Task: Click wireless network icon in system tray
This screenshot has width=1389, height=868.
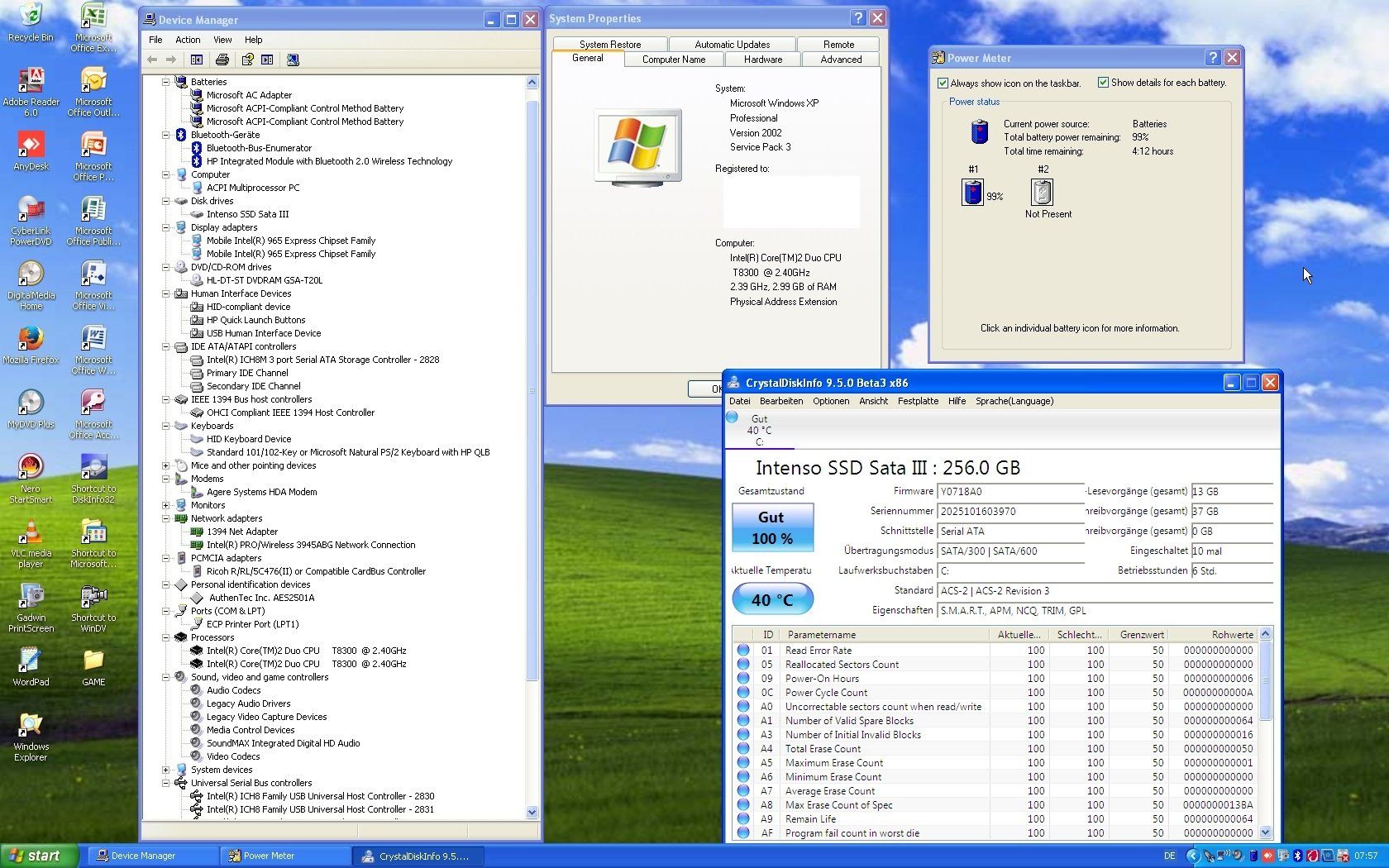Action: (1222, 856)
